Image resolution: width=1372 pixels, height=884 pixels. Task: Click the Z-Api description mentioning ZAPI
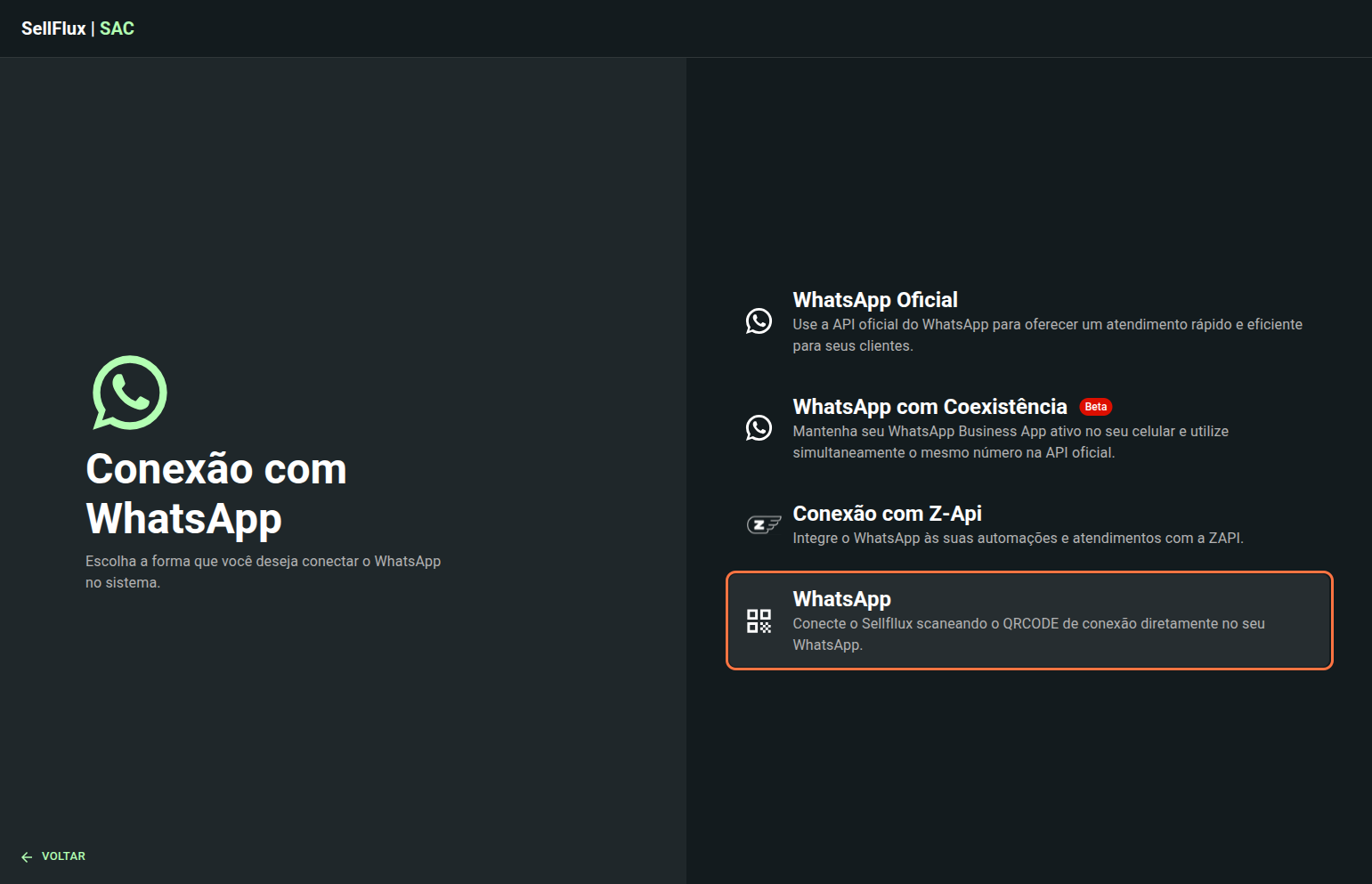click(x=1018, y=538)
